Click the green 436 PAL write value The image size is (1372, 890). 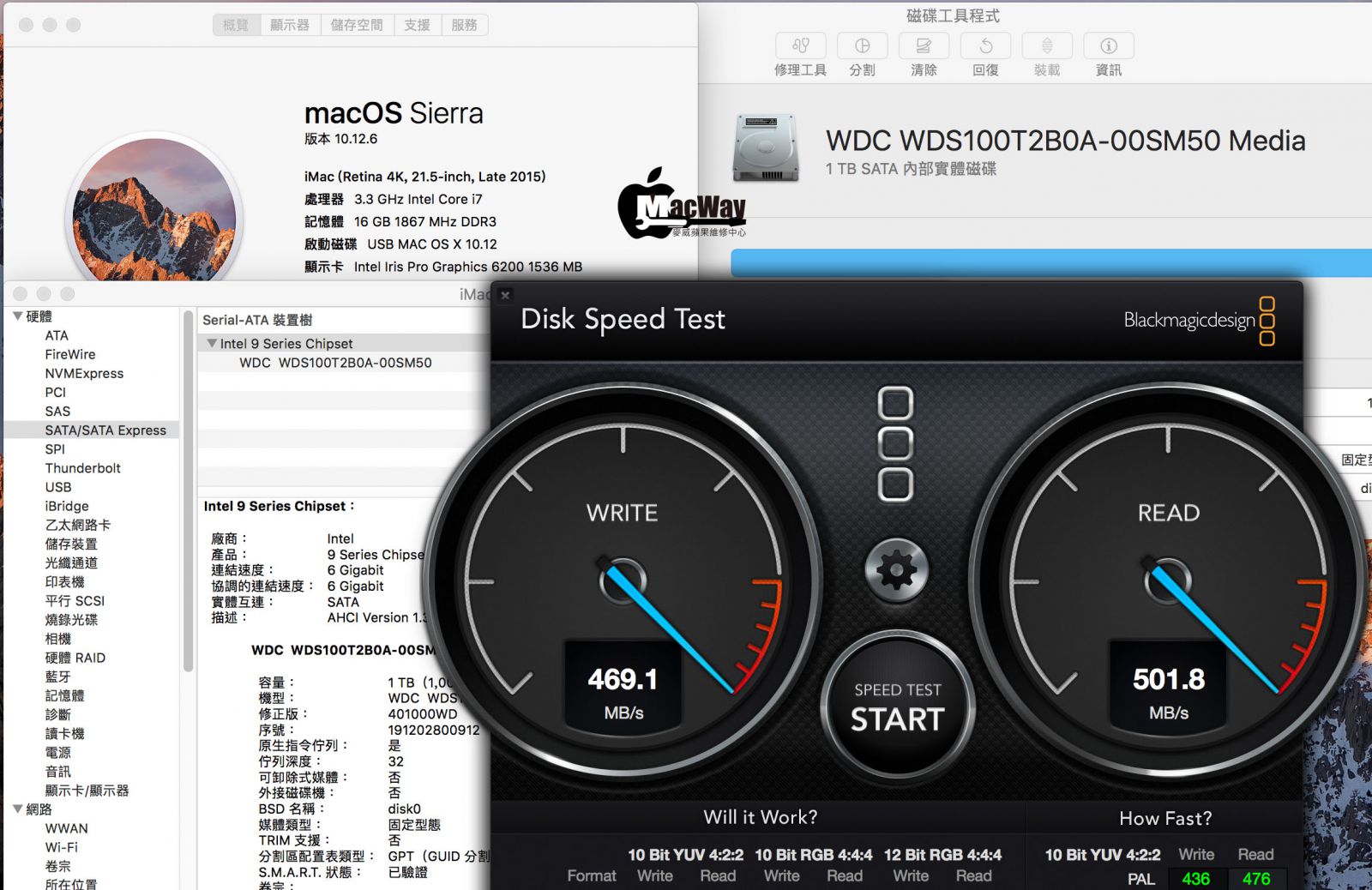tap(1195, 879)
